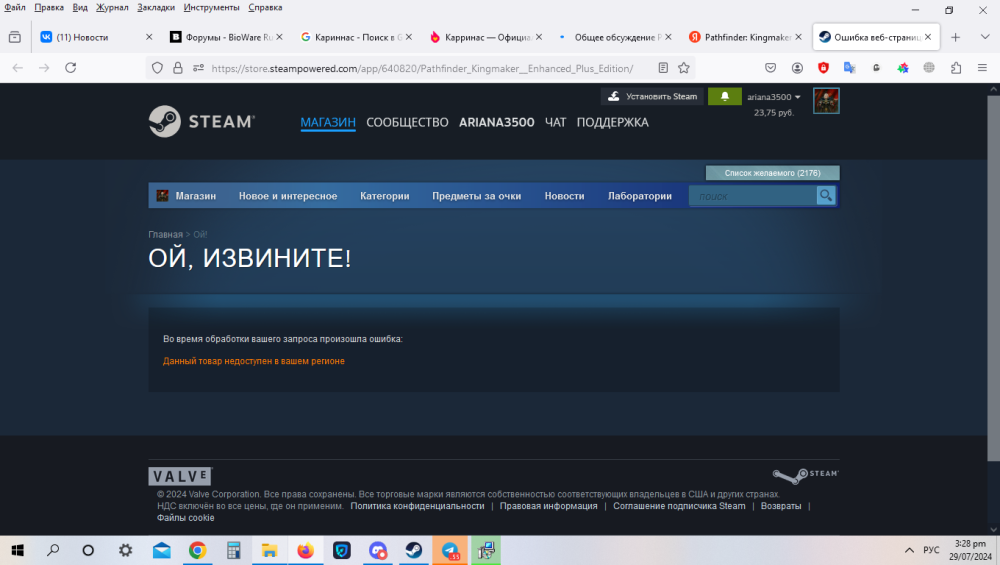Open the Правка menu

tap(49, 8)
